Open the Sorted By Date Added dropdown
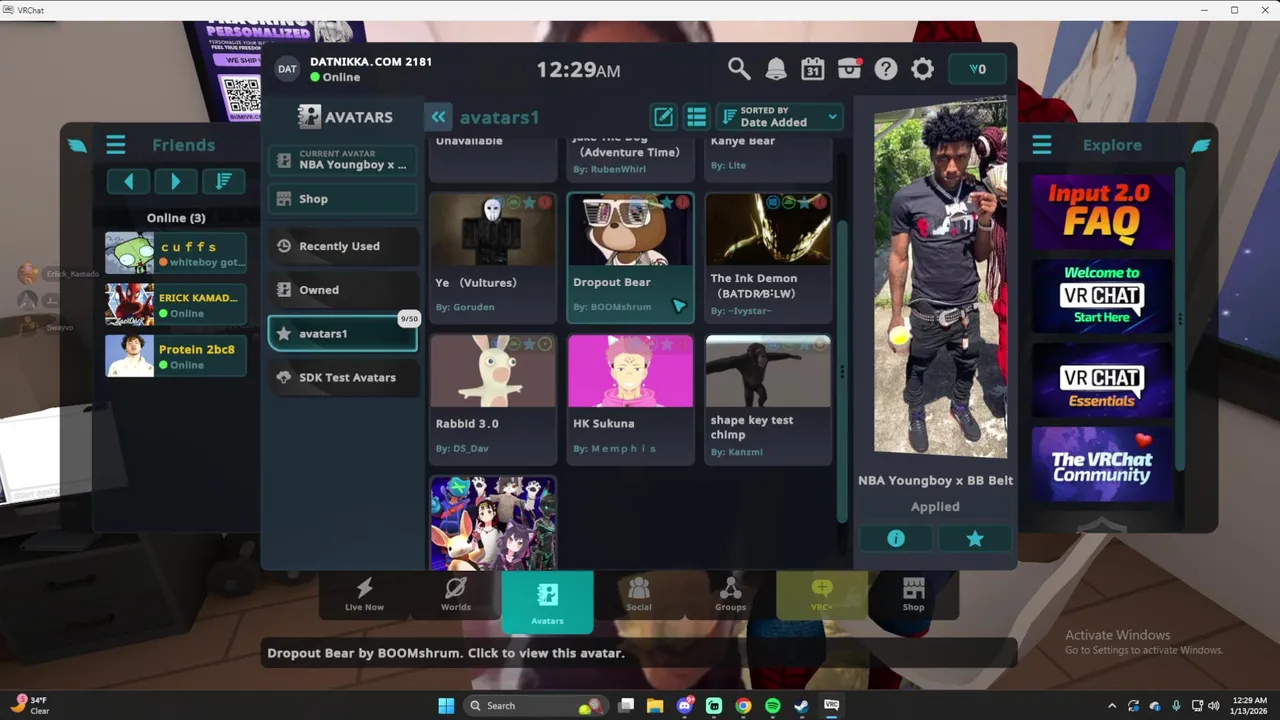This screenshot has height=720, width=1280. [x=779, y=117]
